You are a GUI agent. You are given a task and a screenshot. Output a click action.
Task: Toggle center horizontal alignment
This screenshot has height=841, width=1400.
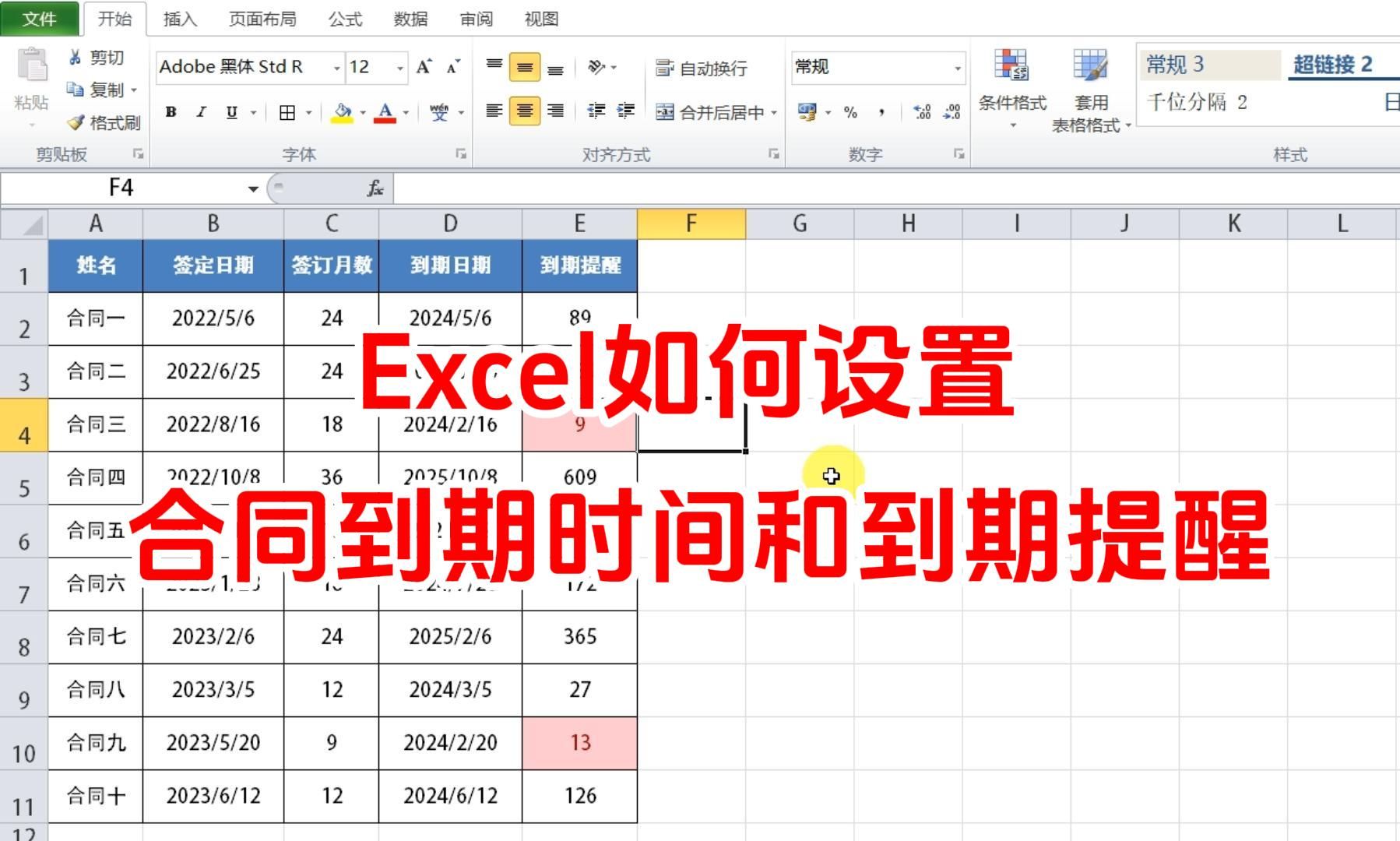point(525,111)
